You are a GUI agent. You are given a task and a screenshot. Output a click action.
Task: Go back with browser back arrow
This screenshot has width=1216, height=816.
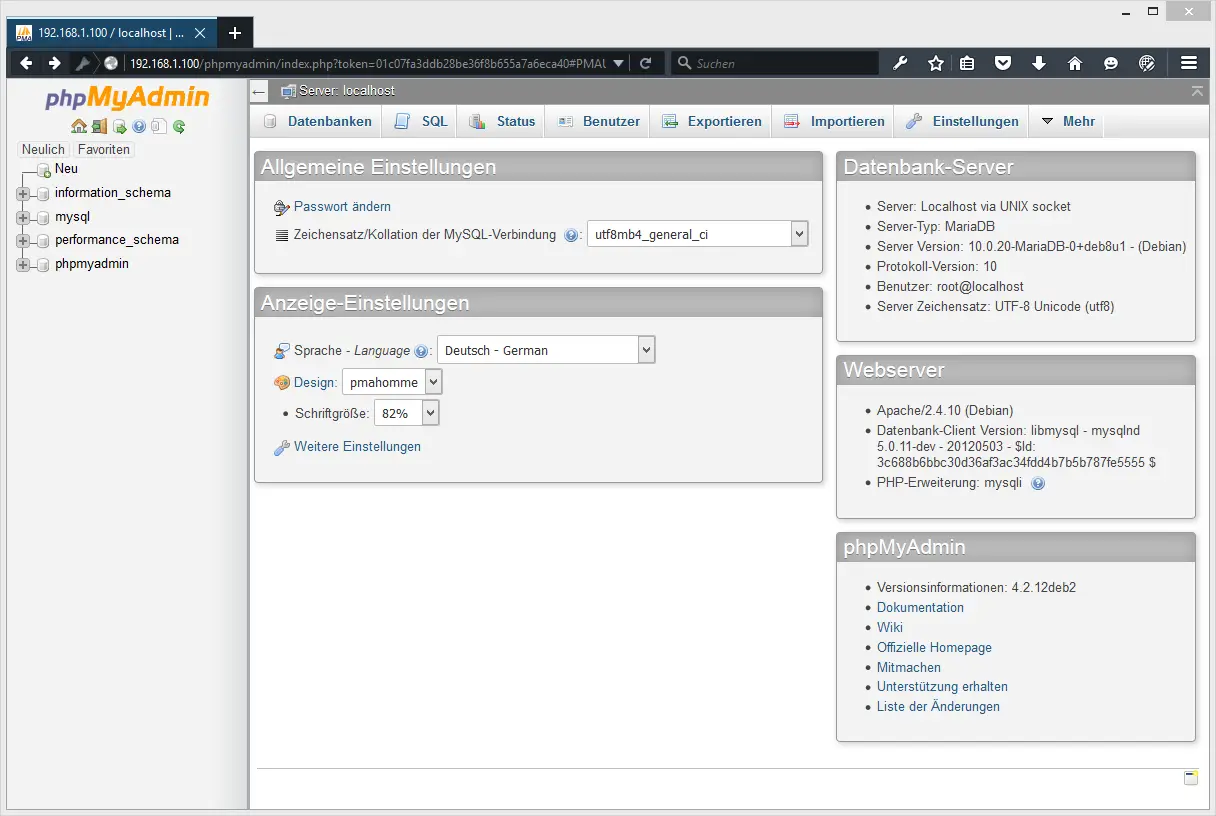coord(26,63)
